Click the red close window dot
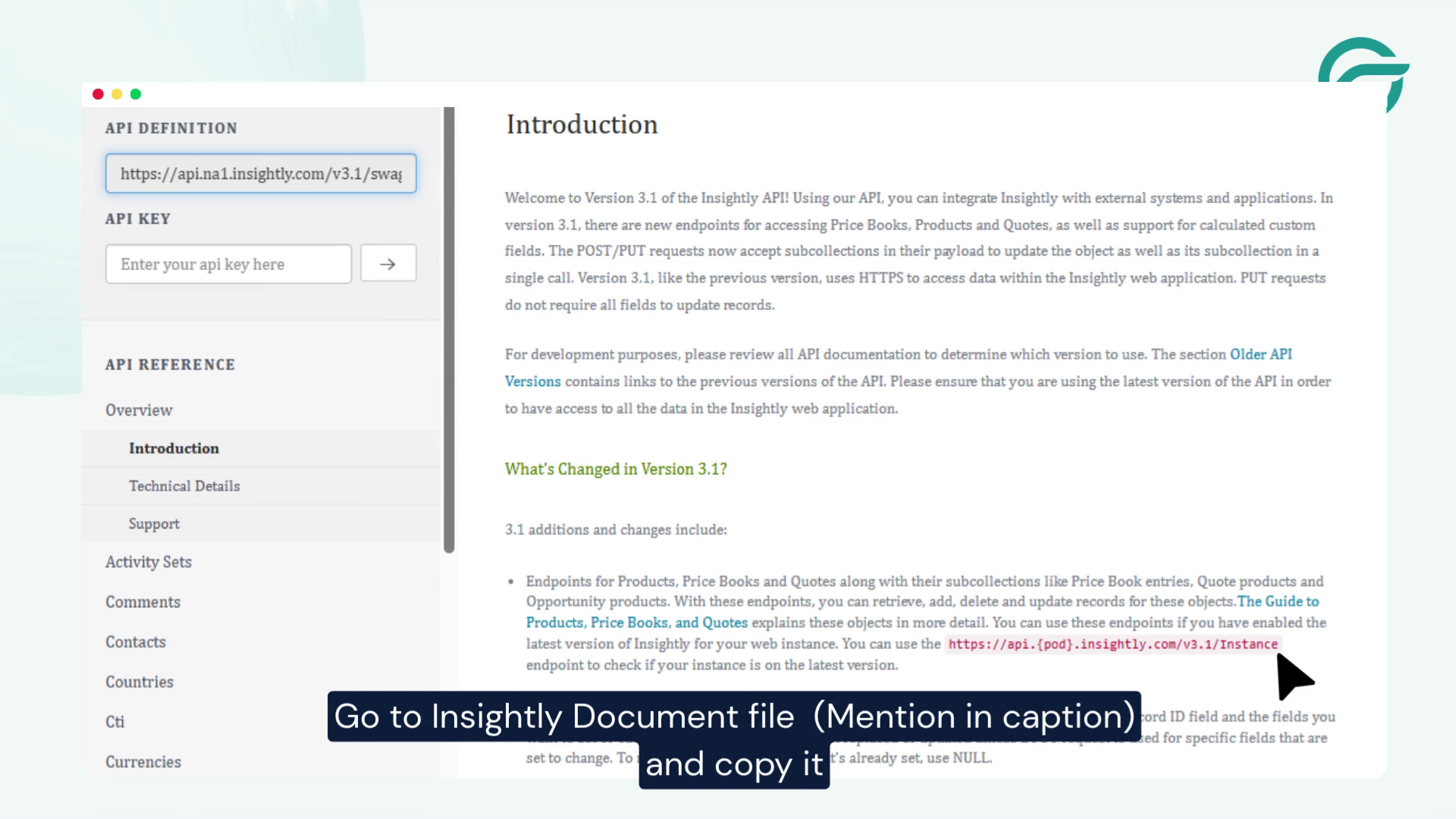1456x819 pixels. (98, 94)
